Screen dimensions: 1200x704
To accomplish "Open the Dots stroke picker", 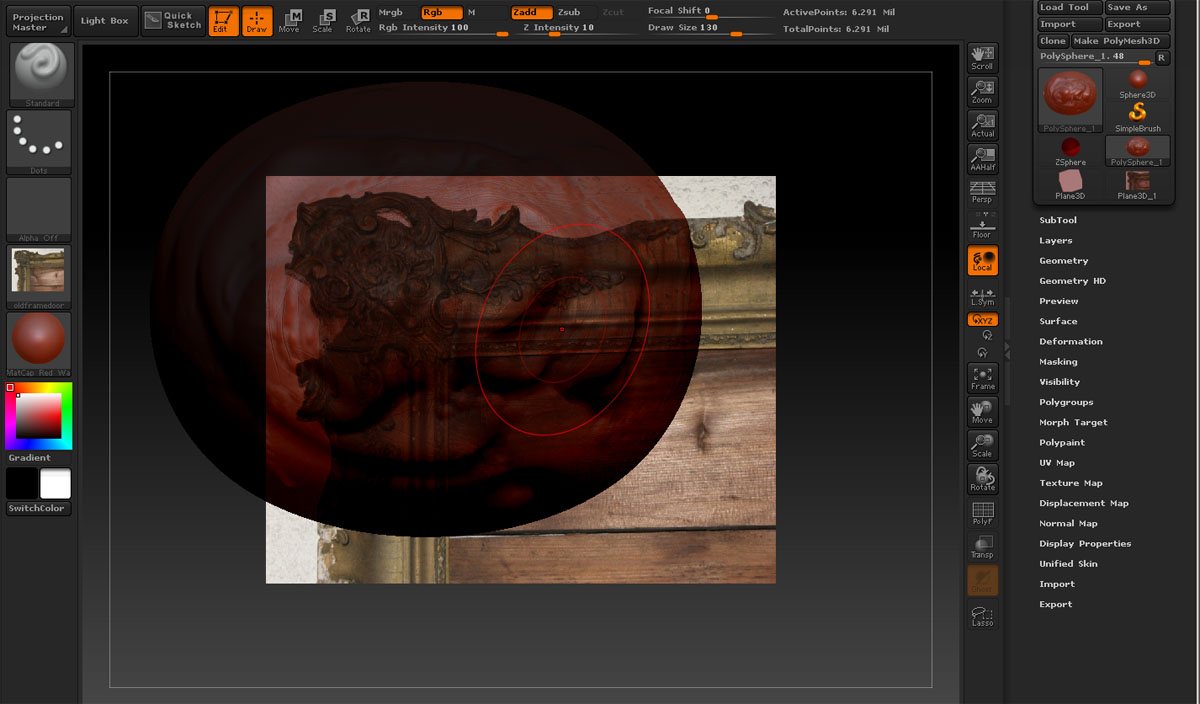I will pos(41,143).
